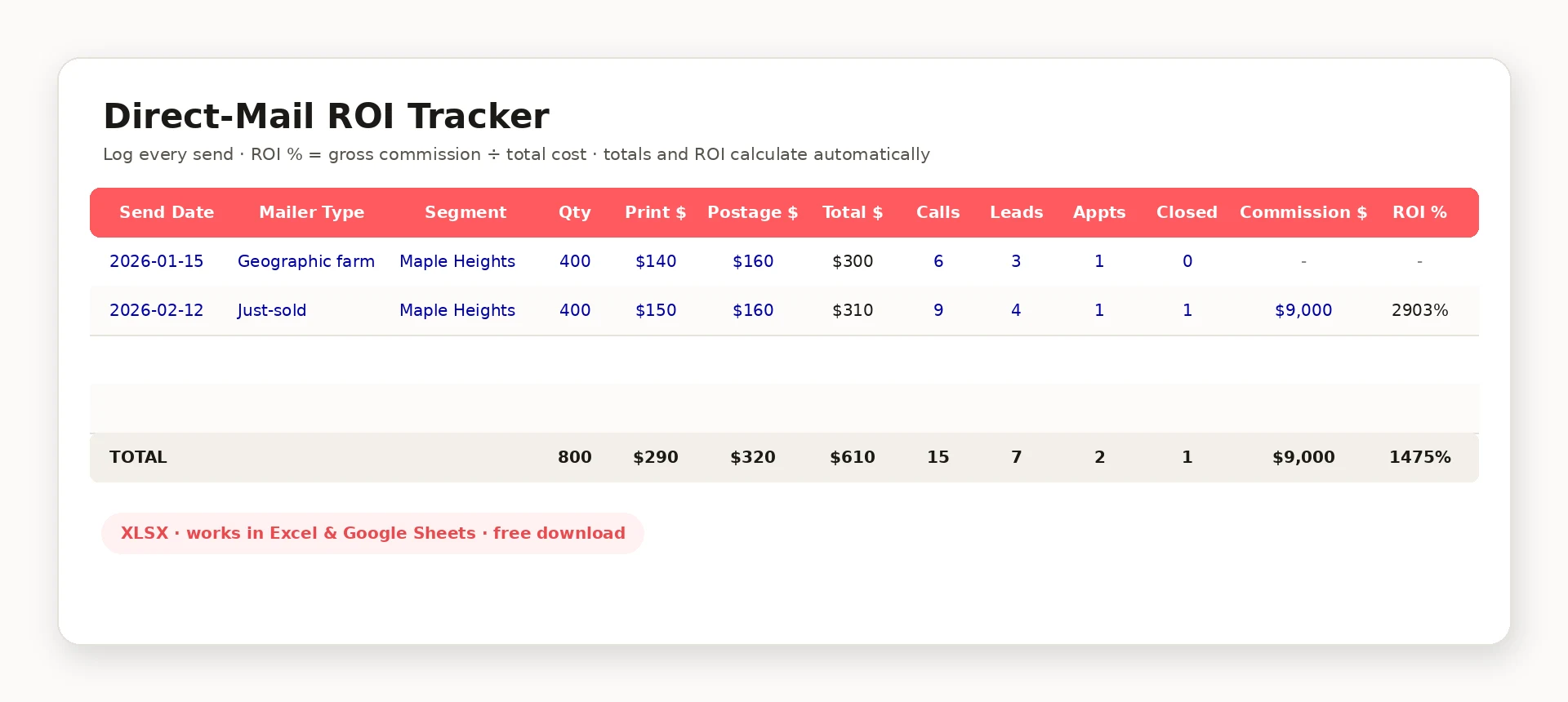Click the ROI % column header
This screenshot has width=1568, height=702.
coord(1419,212)
